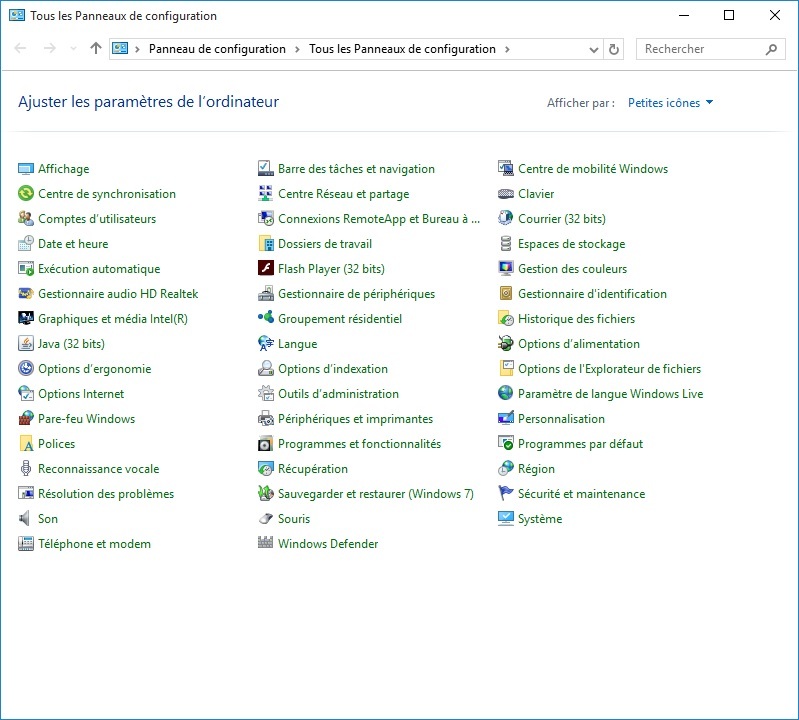Viewport: 799px width, 720px height.
Task: Click the Control Panel icon in address bar
Action: [x=120, y=48]
